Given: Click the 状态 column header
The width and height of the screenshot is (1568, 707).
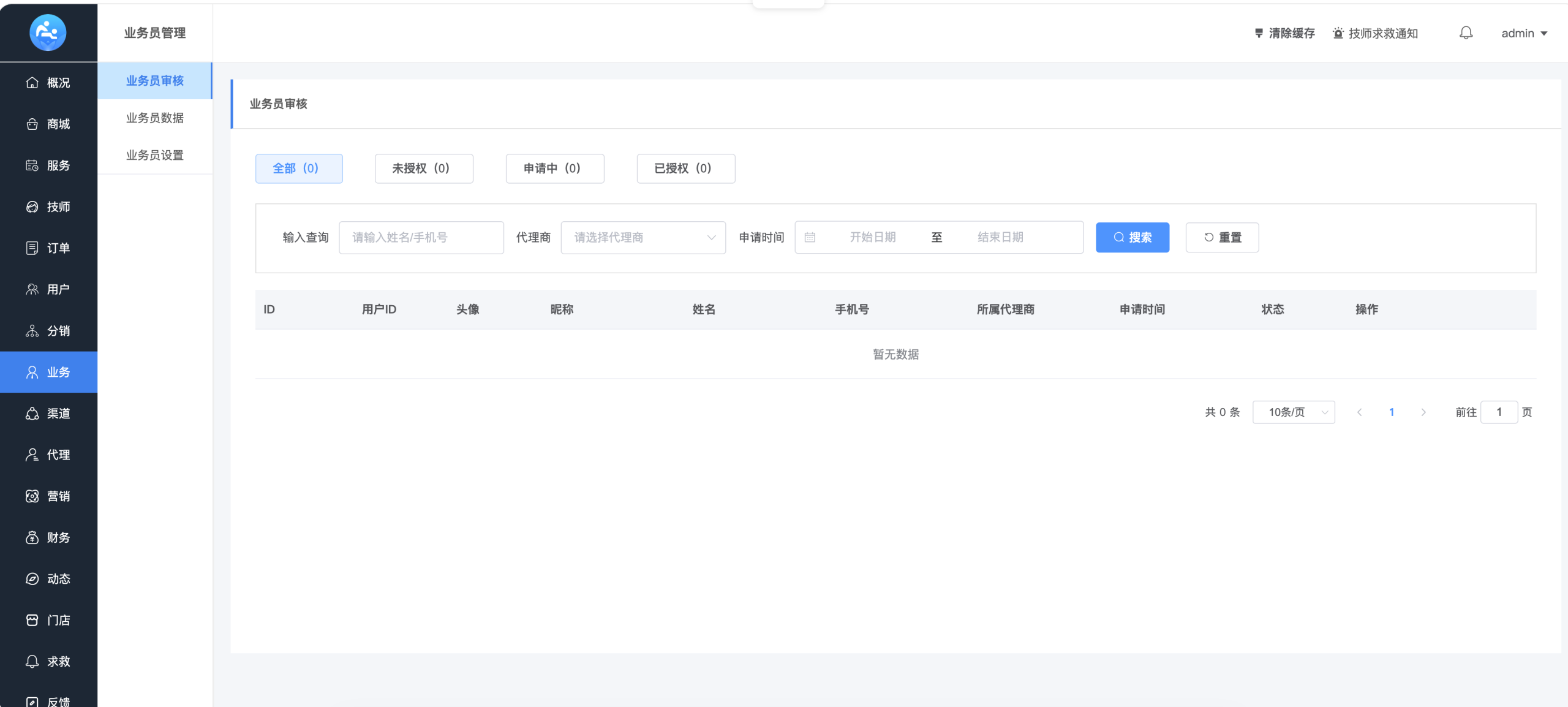Looking at the screenshot, I should point(1273,310).
